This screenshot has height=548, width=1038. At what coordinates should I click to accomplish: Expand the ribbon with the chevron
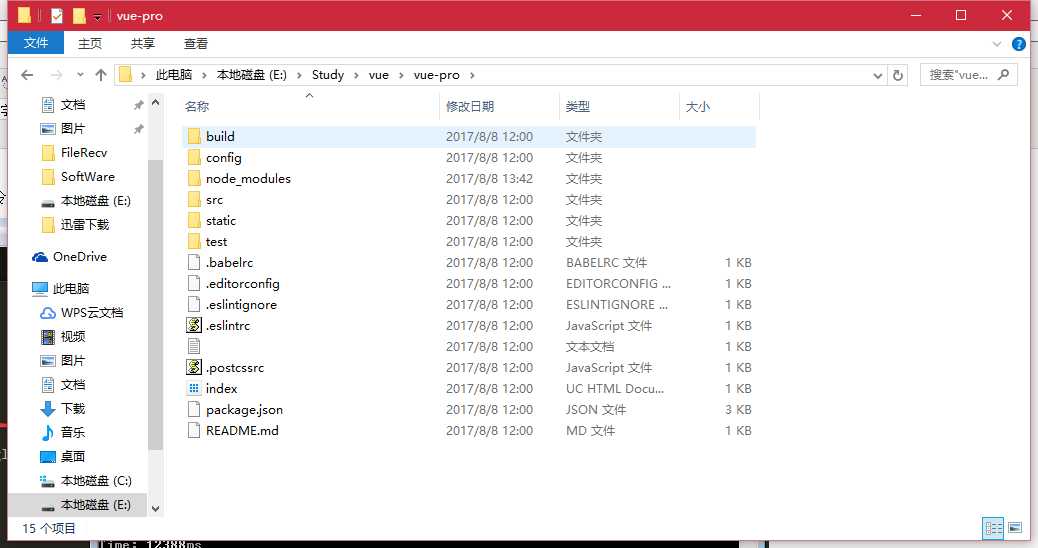[x=997, y=44]
